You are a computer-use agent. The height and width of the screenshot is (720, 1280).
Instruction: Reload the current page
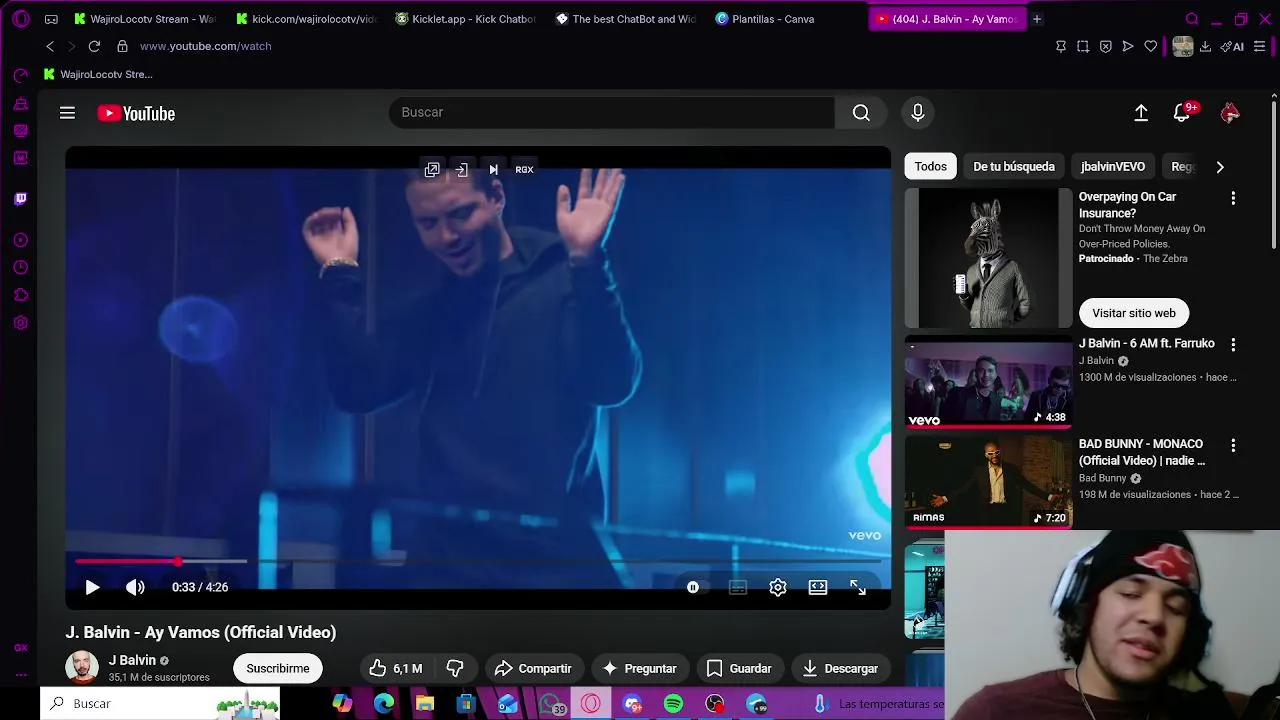(x=94, y=46)
